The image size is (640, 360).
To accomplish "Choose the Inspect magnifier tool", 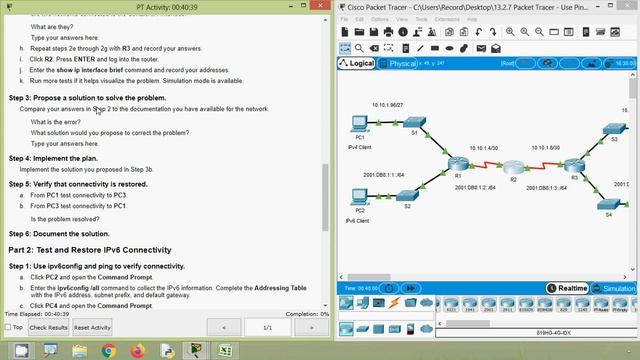I will (x=359, y=49).
